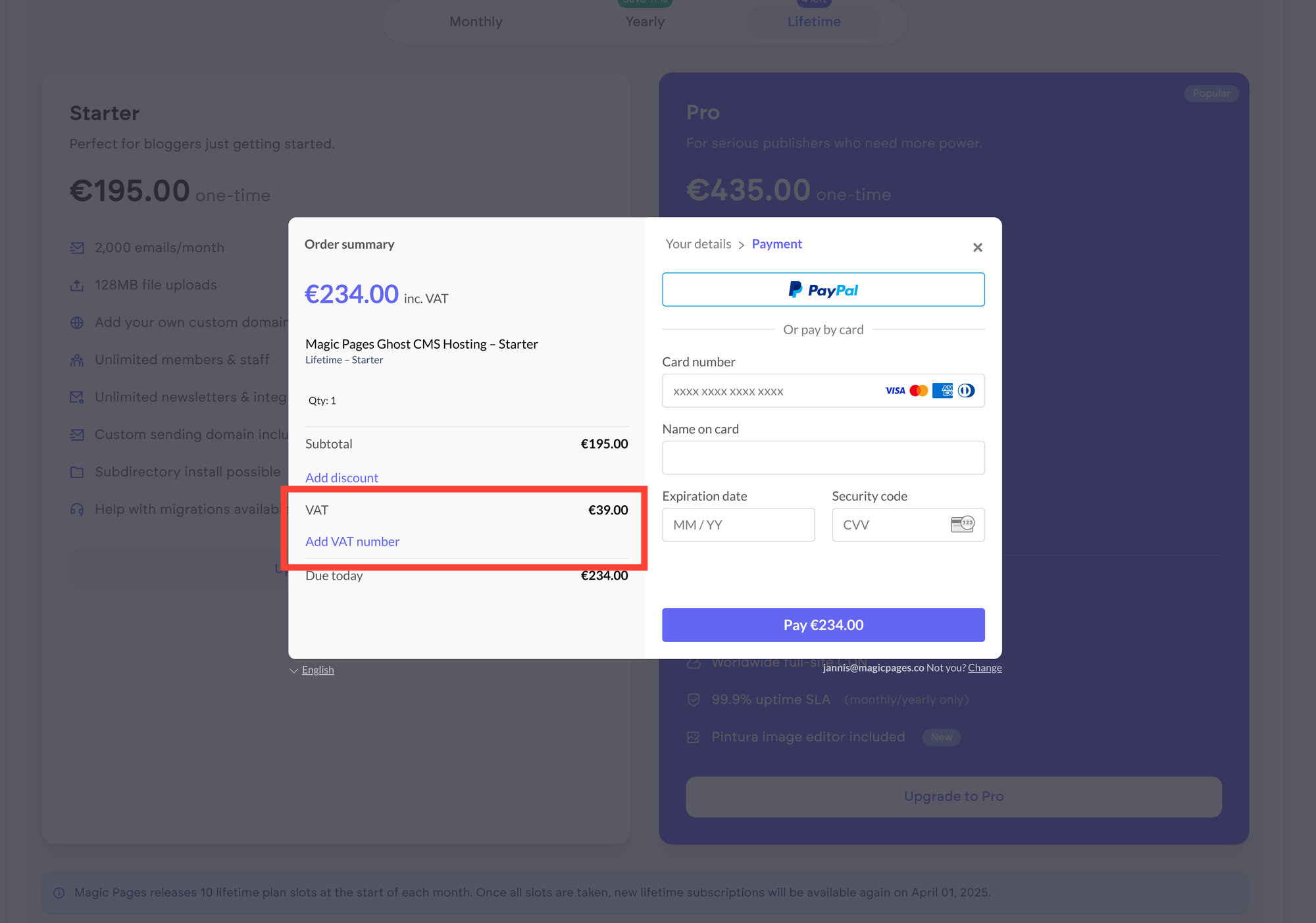The width and height of the screenshot is (1316, 923).
Task: Click the American Express logo icon
Action: click(942, 391)
